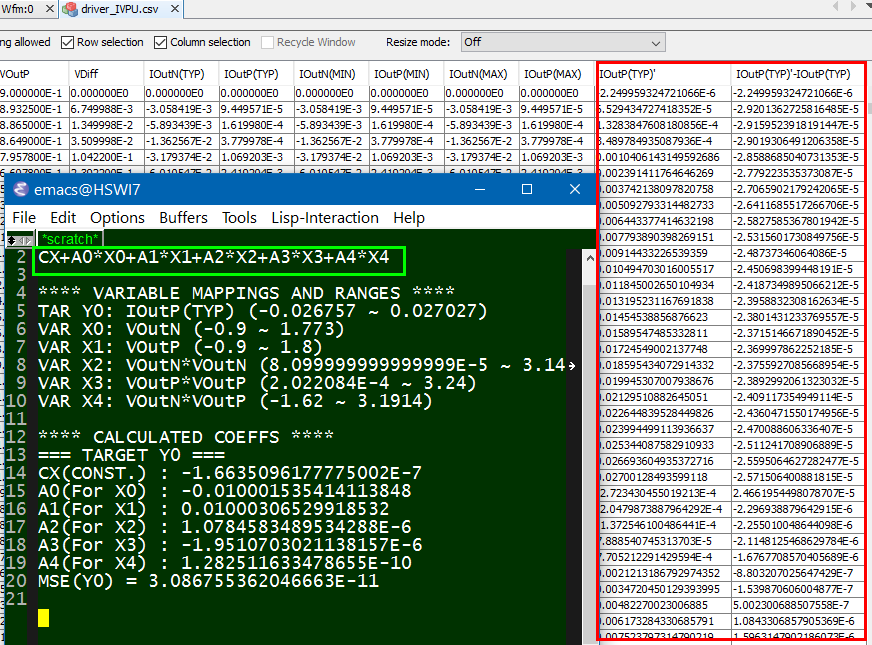
Task: Click the IOutN(MIN) column header
Action: [332, 74]
